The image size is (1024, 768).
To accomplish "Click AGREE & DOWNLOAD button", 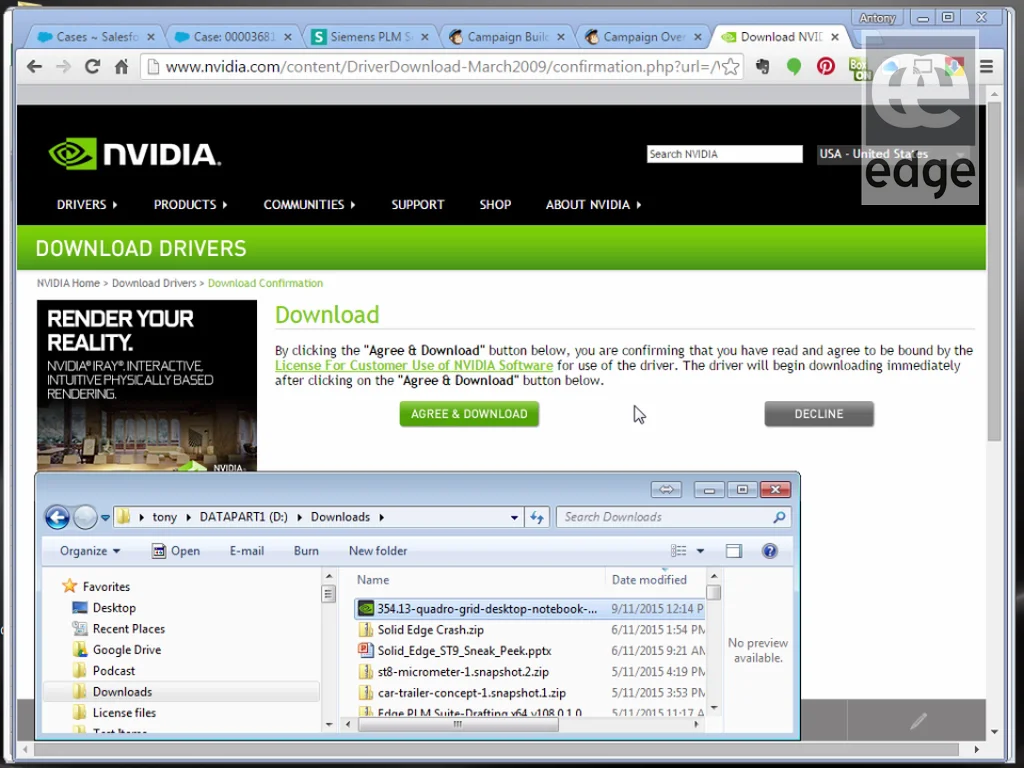I will coord(469,414).
